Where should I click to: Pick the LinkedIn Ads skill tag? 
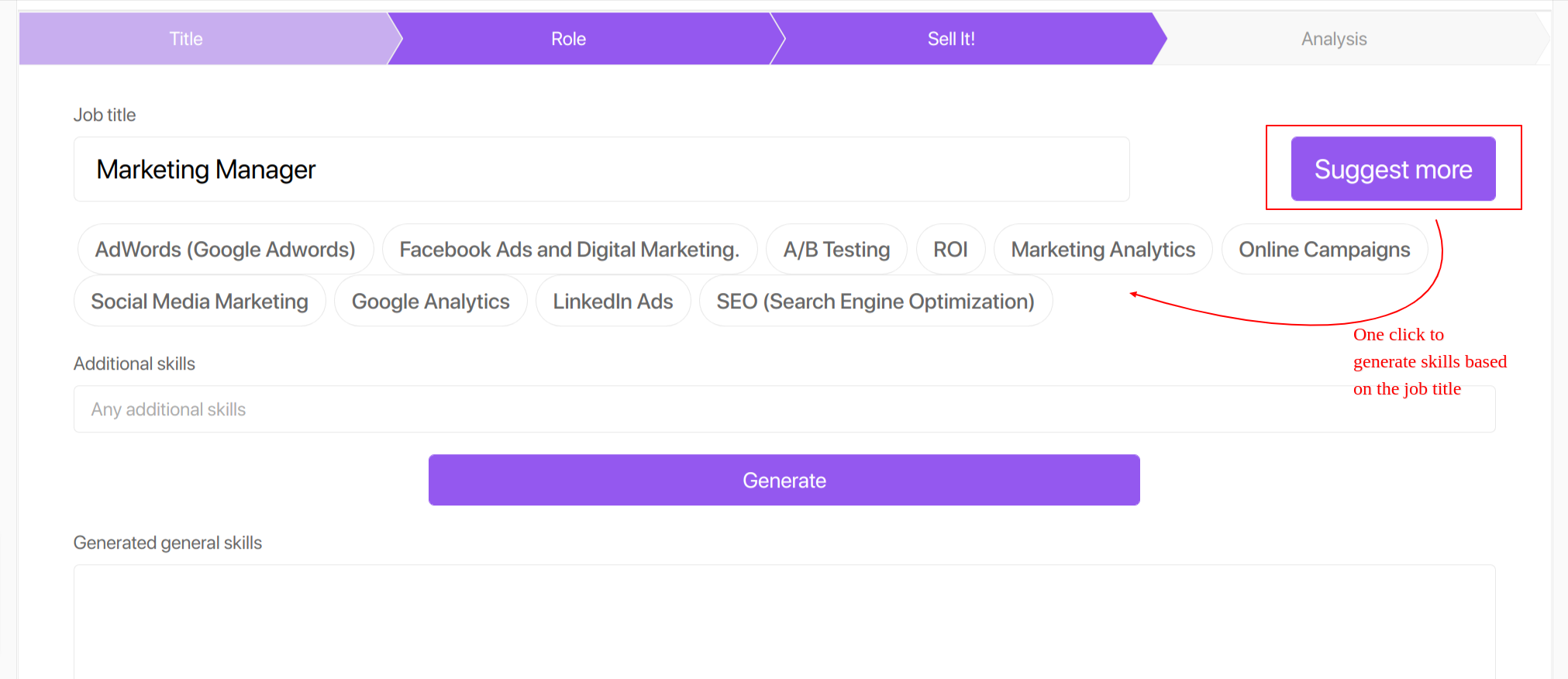[x=612, y=302]
